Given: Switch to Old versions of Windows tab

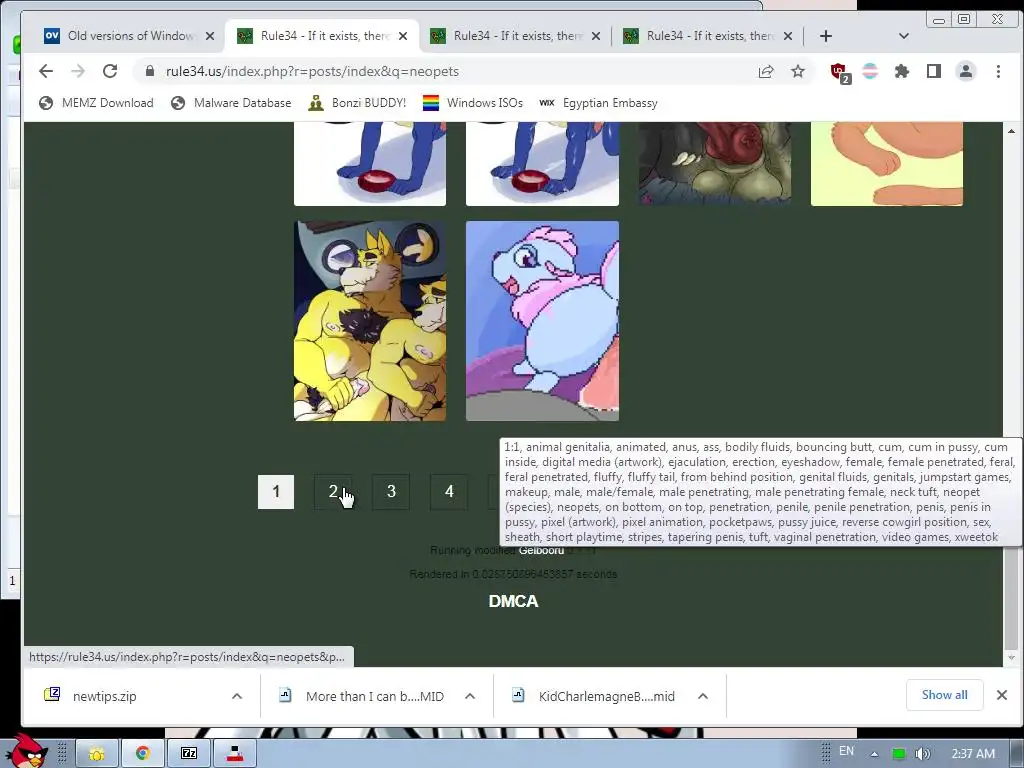Looking at the screenshot, I should click(129, 36).
